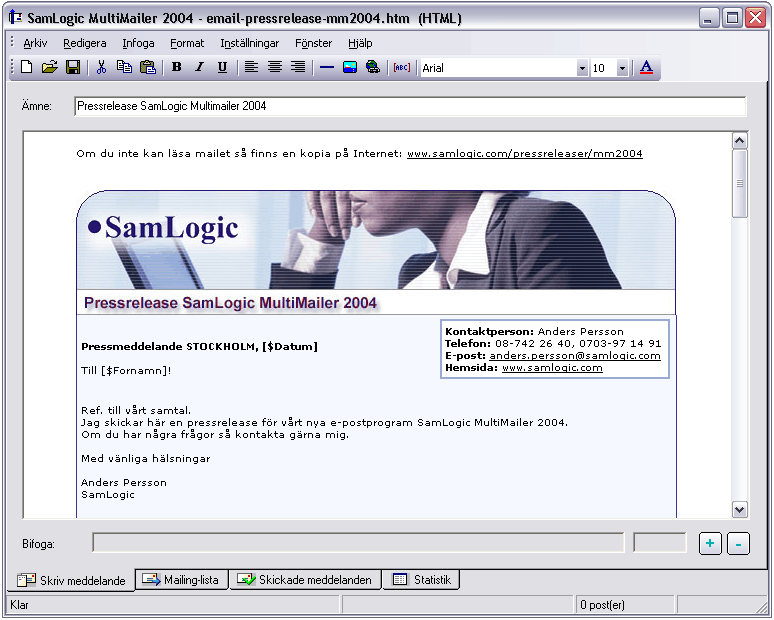
Task: Align text to the left
Action: pyautogui.click(x=251, y=67)
